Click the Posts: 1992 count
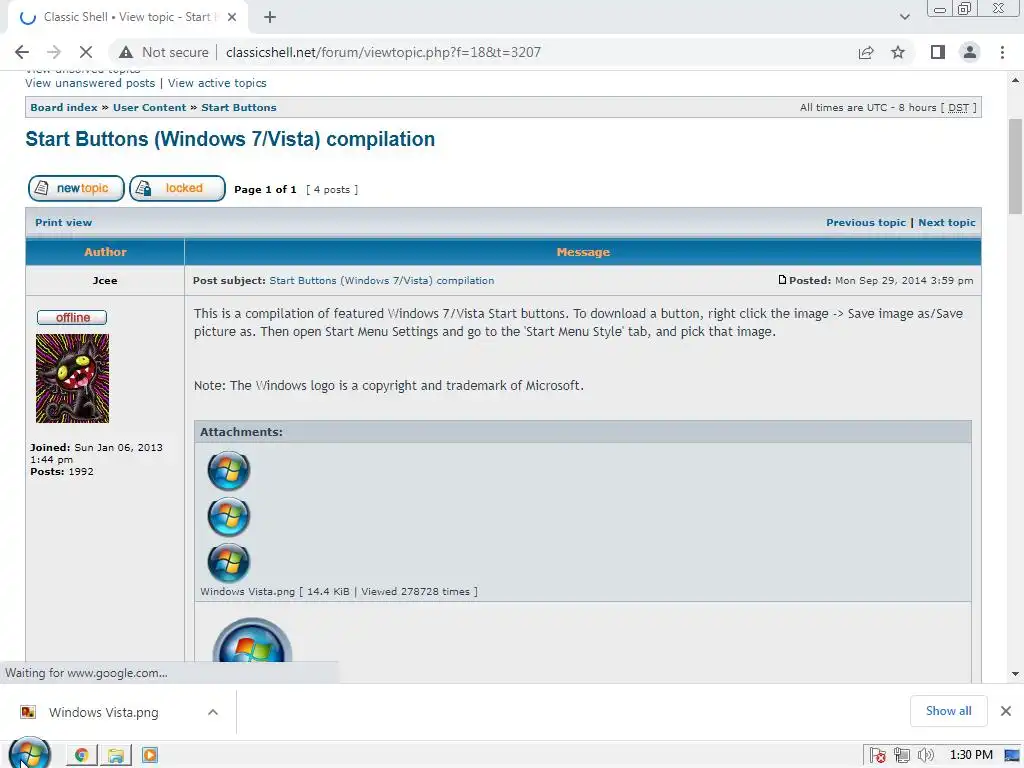 tap(61, 471)
